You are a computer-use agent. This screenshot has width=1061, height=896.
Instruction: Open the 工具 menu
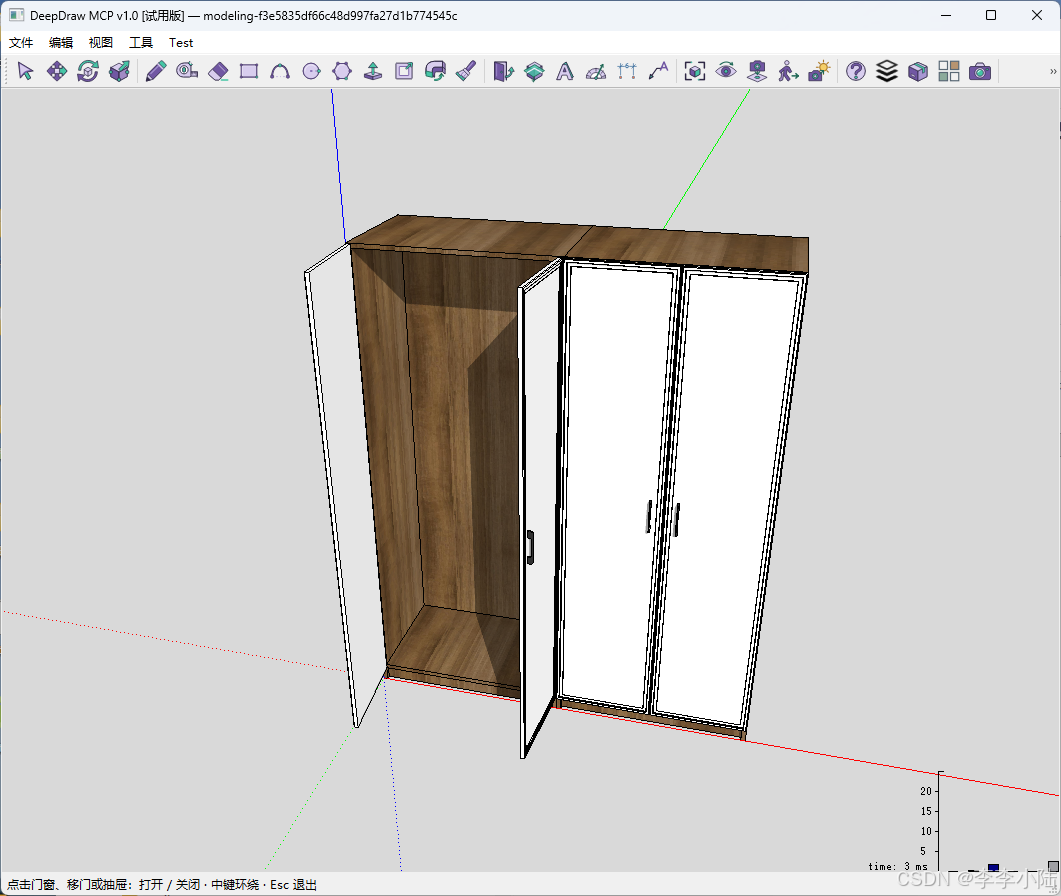(141, 43)
